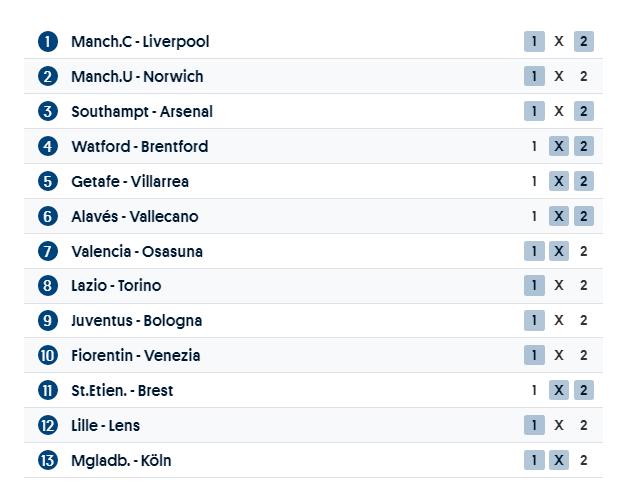Open the Juventus - Bologna match row
This screenshot has width=631, height=484.
tap(137, 321)
